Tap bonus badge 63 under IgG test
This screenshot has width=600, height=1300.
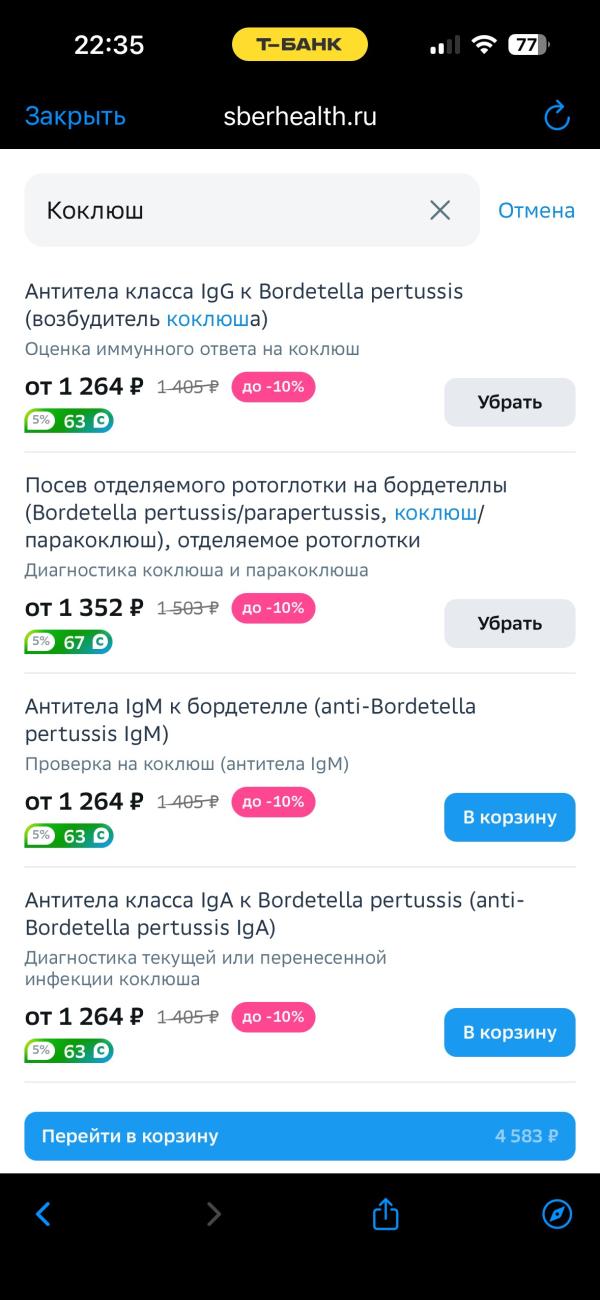click(x=69, y=421)
